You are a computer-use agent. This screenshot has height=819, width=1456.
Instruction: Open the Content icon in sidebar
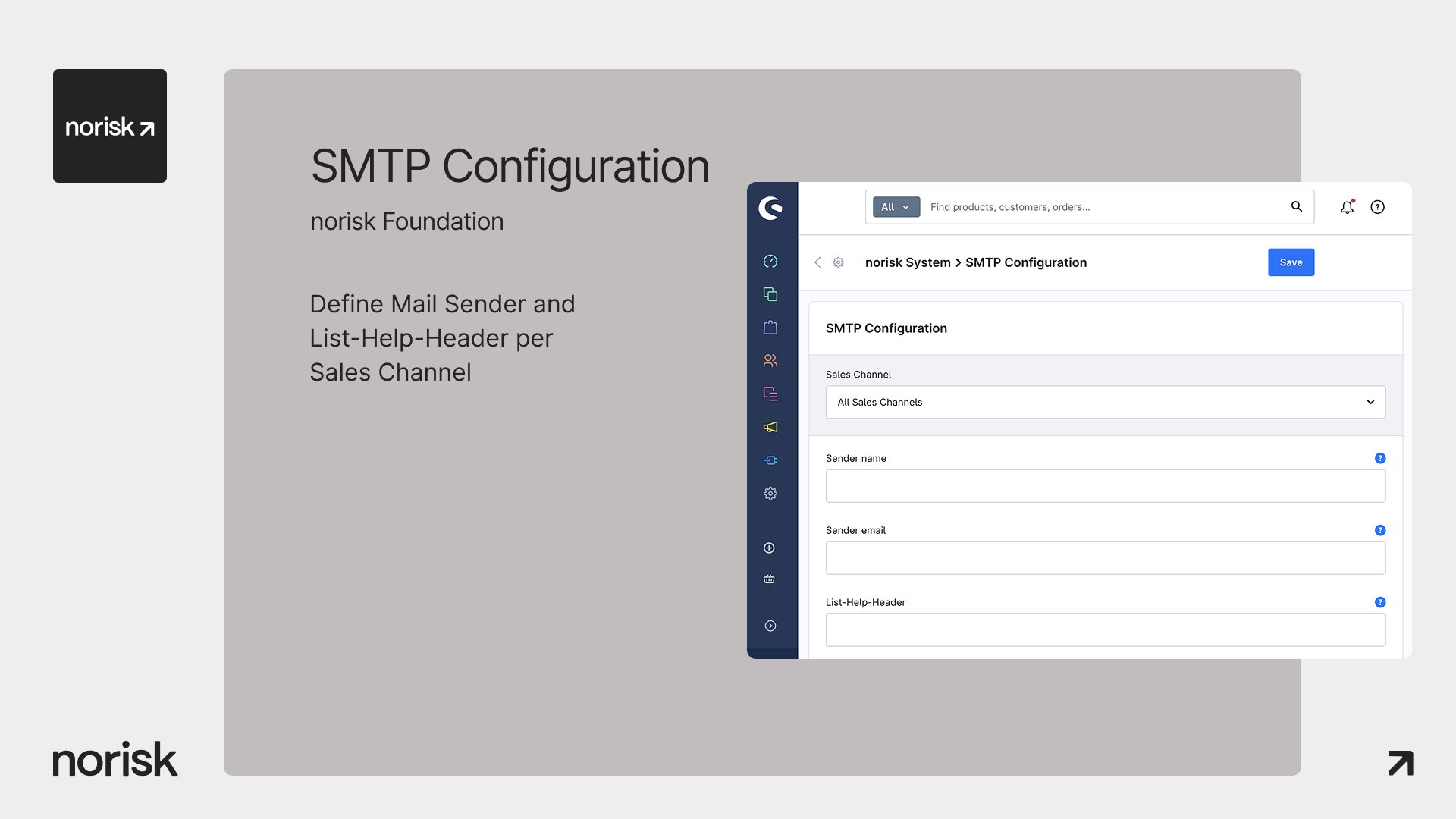click(x=770, y=394)
